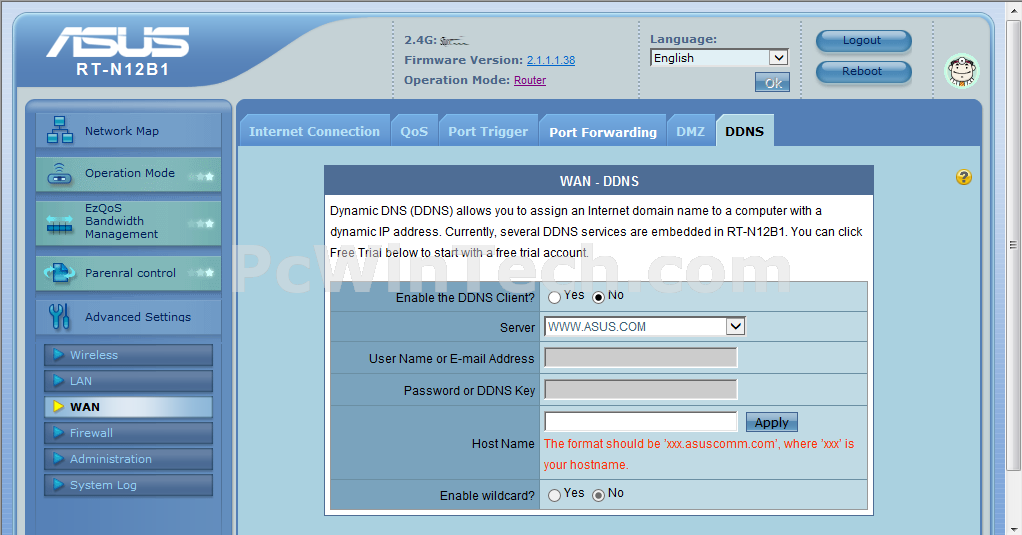Switch to the Port Trigger tab
1022x535 pixels.
pos(488,131)
